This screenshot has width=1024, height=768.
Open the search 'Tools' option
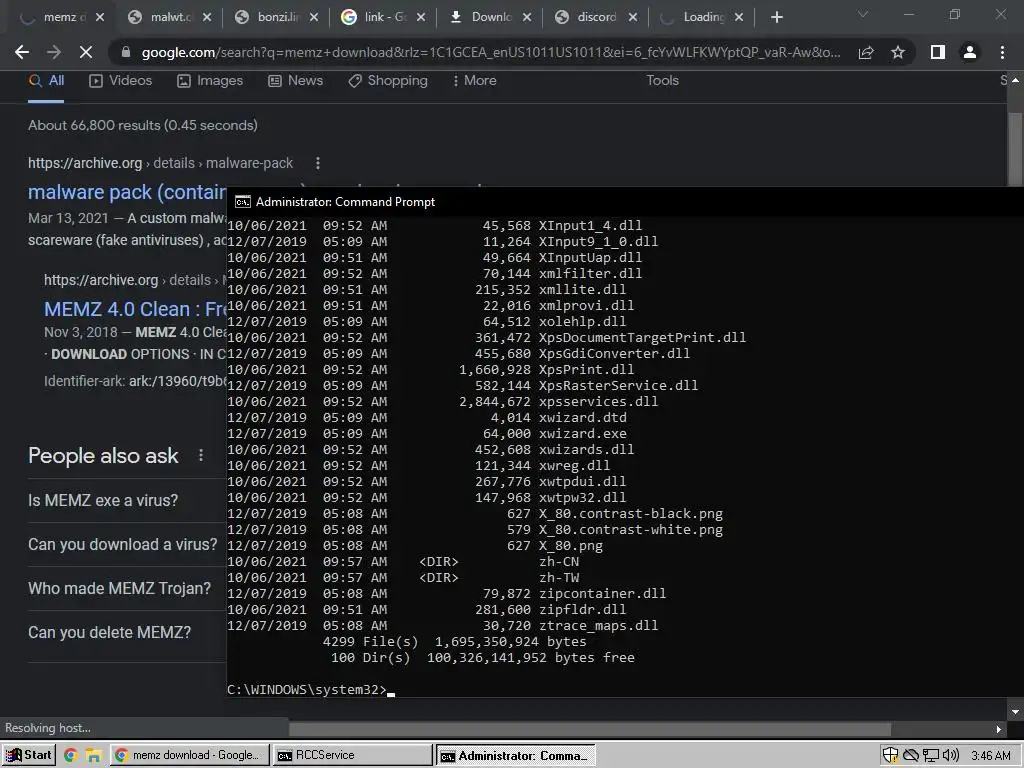(x=662, y=80)
